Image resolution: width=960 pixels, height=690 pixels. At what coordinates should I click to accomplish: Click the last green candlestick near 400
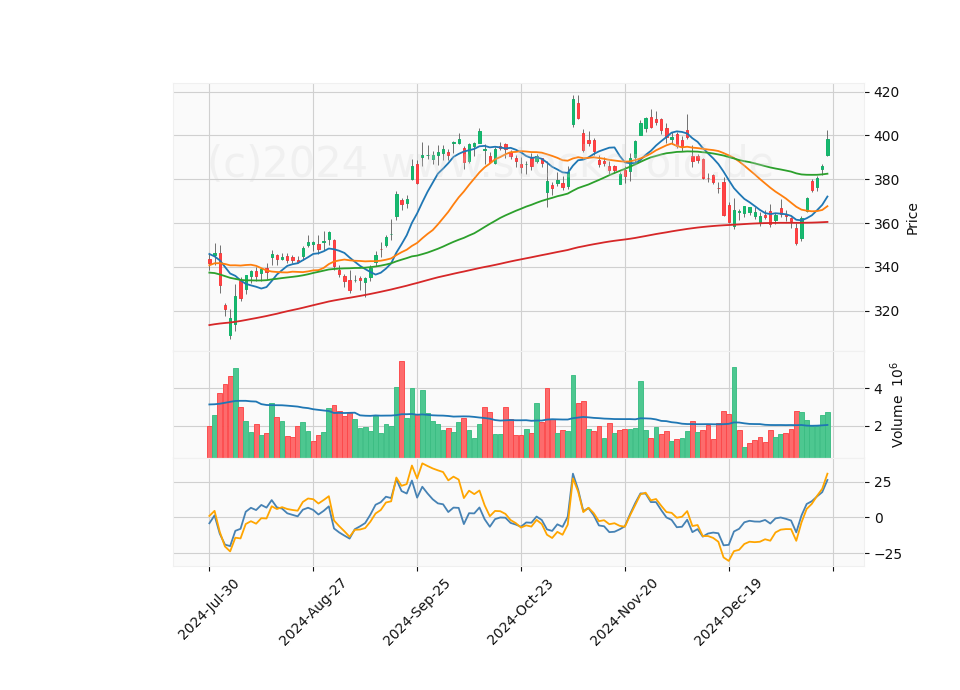click(x=828, y=147)
